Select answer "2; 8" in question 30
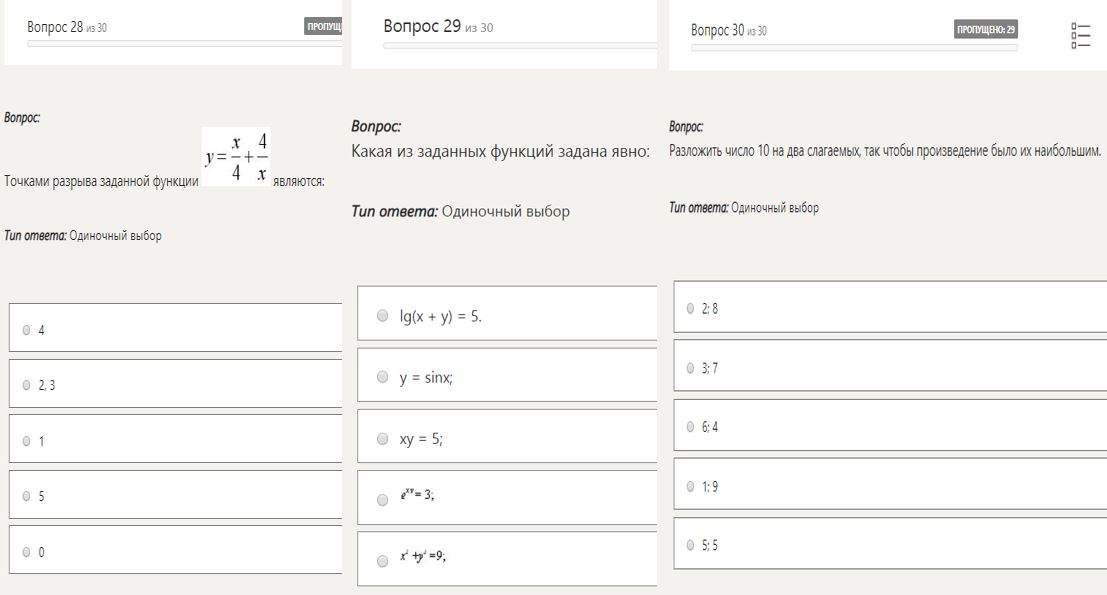Image resolution: width=1107 pixels, height=595 pixels. 691,308
